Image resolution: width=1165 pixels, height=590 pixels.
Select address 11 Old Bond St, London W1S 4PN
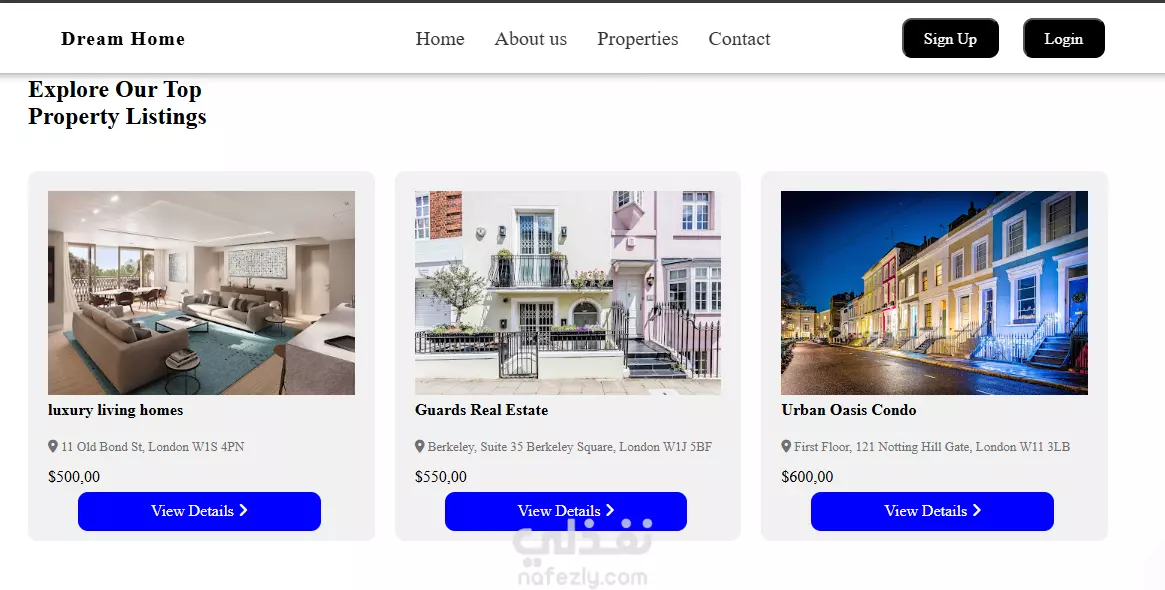152,447
